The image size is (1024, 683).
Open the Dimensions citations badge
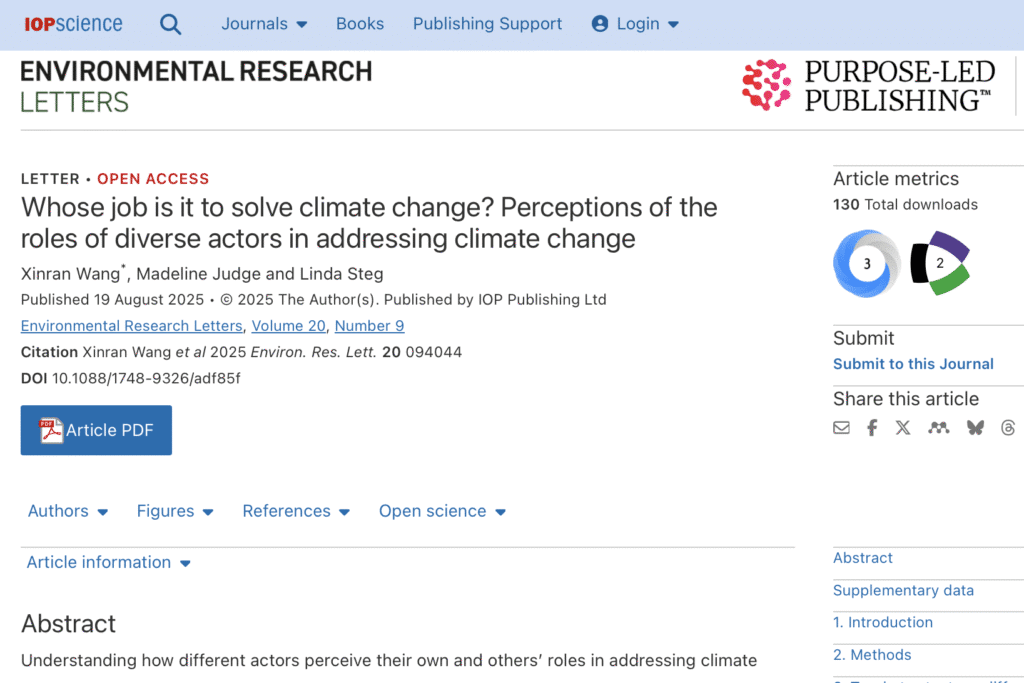[867, 263]
